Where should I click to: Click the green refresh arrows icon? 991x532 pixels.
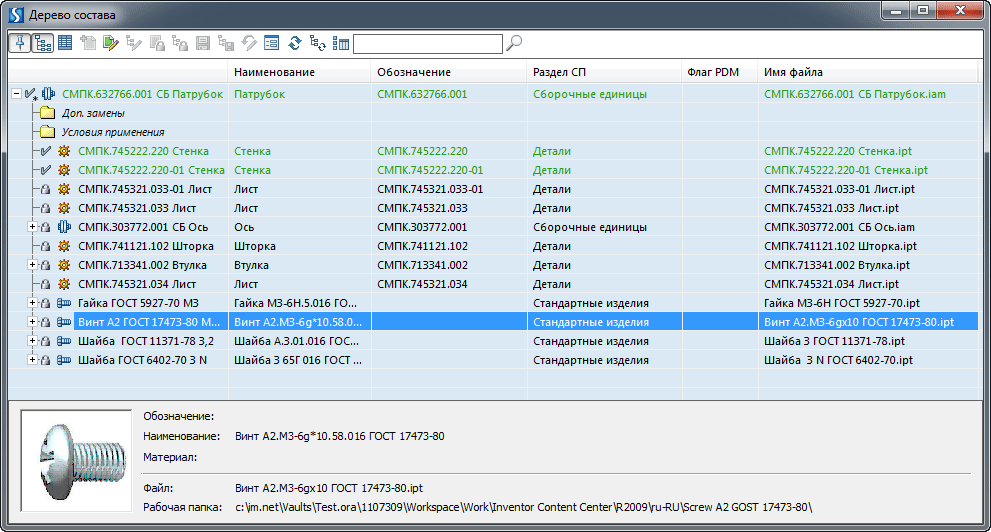pos(295,43)
